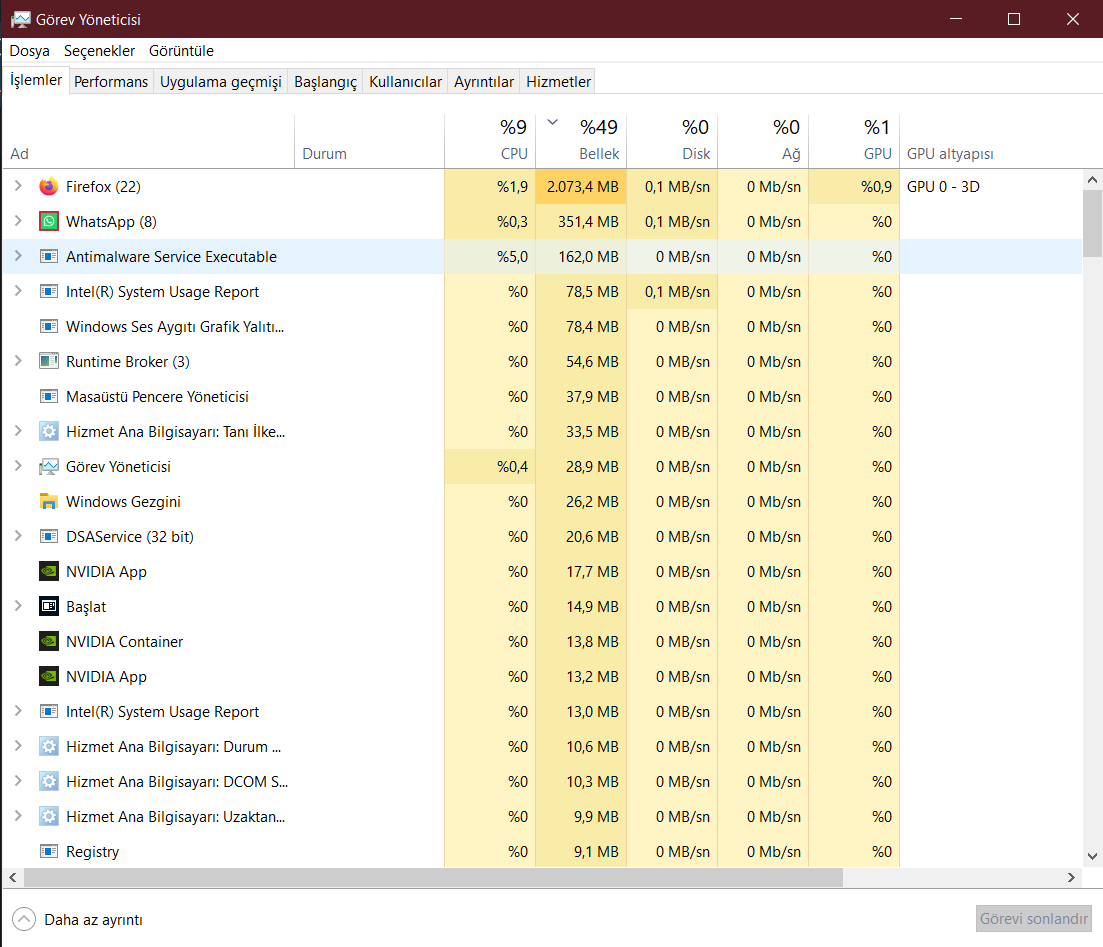
Task: Click the horizontal scrollbar left arrow
Action: coord(13,877)
